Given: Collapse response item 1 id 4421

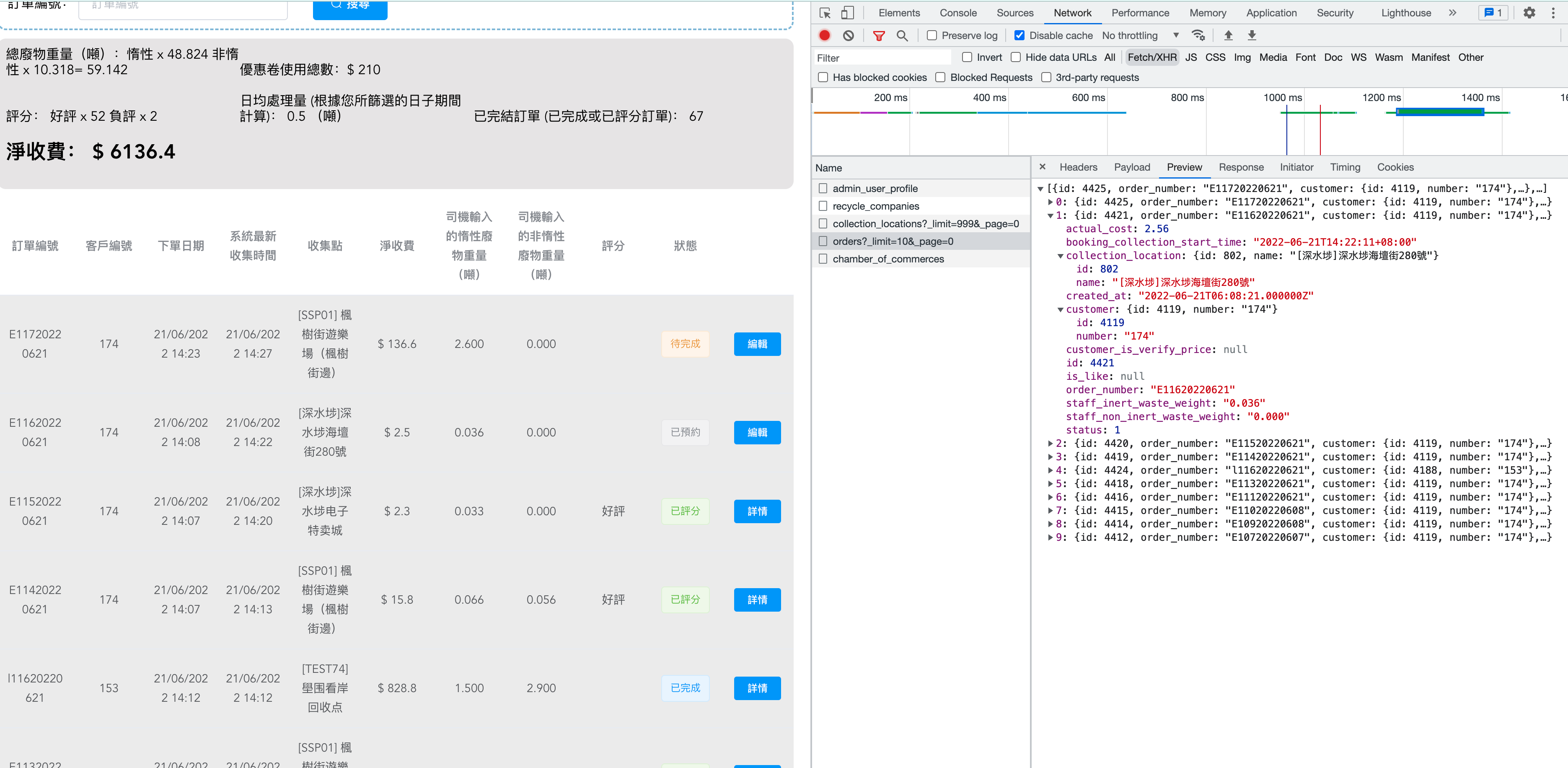Looking at the screenshot, I should tap(1051, 215).
